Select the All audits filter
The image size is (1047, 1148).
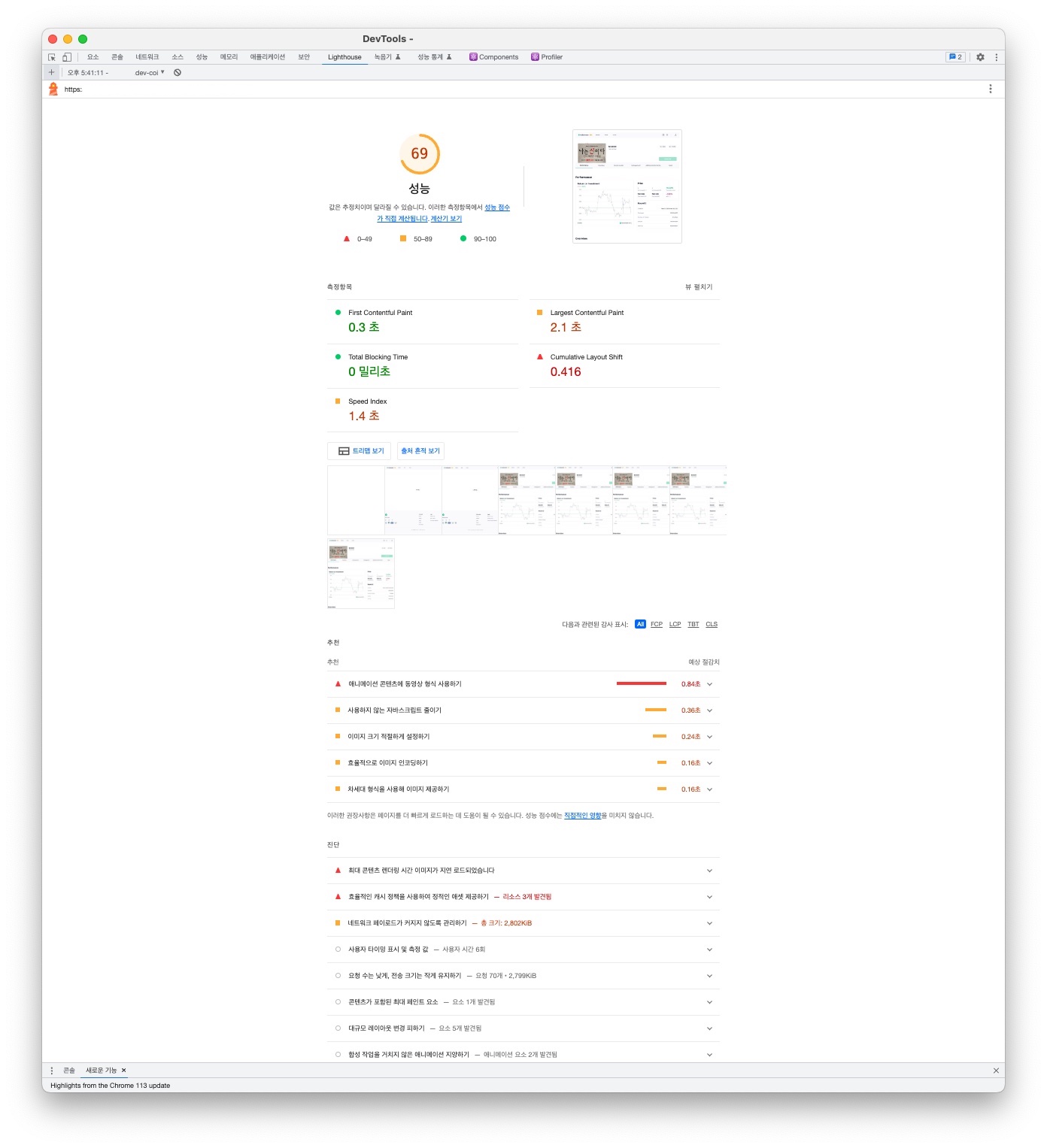point(640,625)
